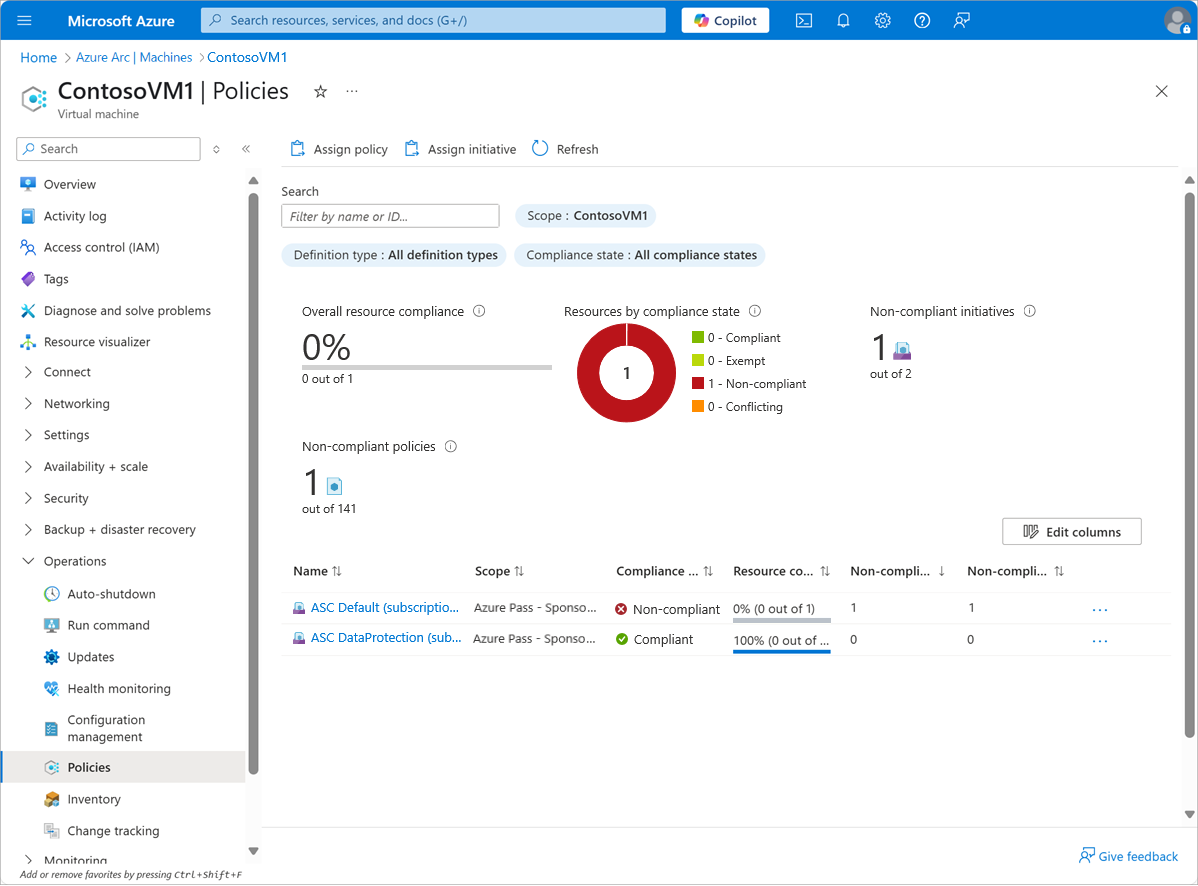Click the non-compliant policies icon next to 1

point(335,486)
